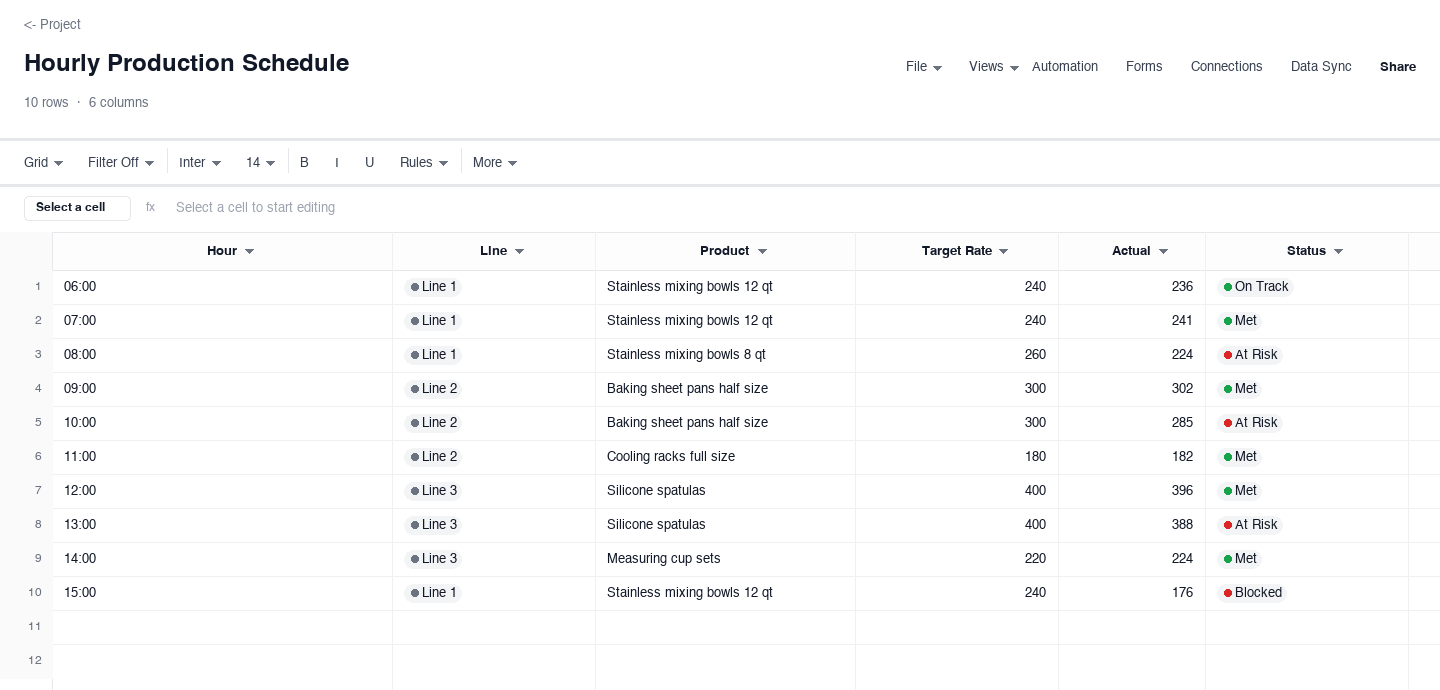This screenshot has height=690, width=1440.
Task: Click the Met status in 14:00 row
Action: 1240,559
